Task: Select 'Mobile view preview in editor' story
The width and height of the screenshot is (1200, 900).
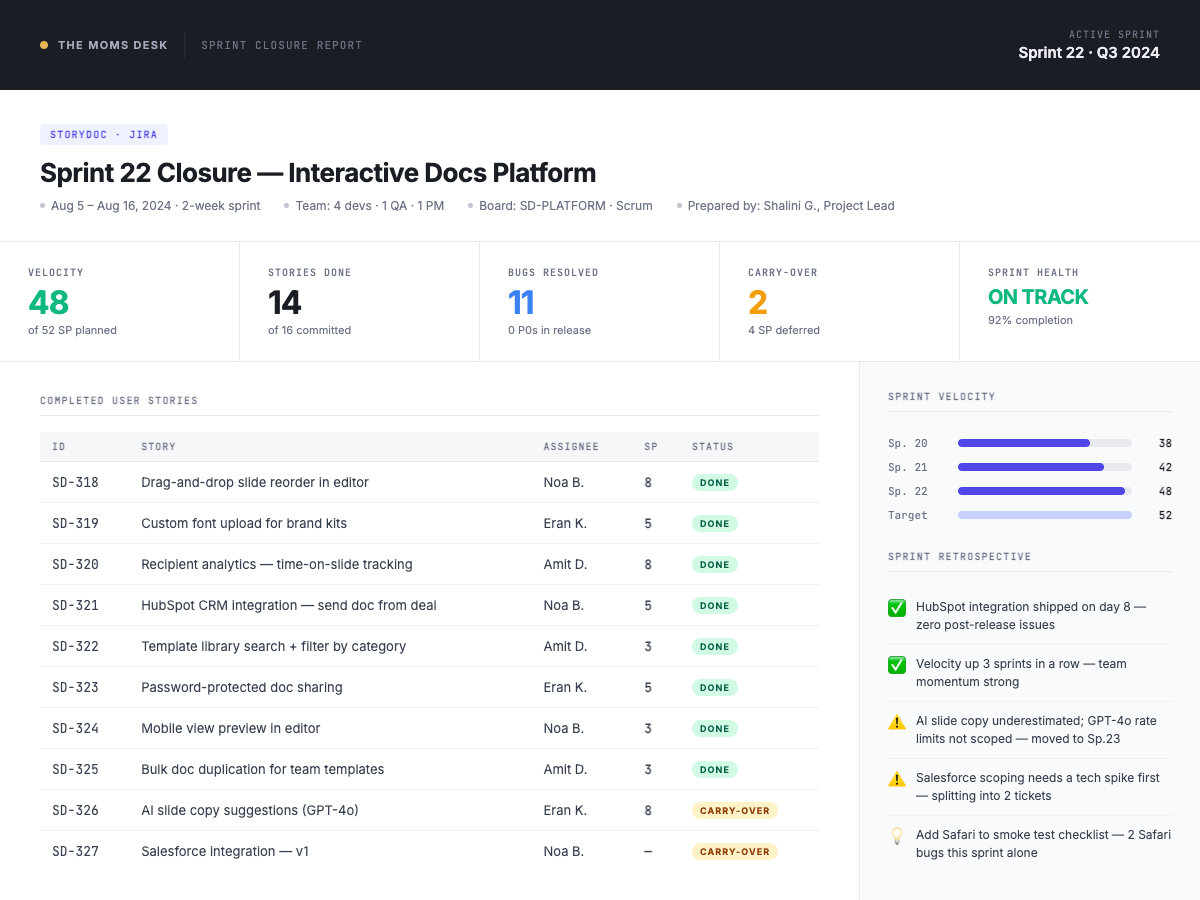Action: (x=231, y=728)
